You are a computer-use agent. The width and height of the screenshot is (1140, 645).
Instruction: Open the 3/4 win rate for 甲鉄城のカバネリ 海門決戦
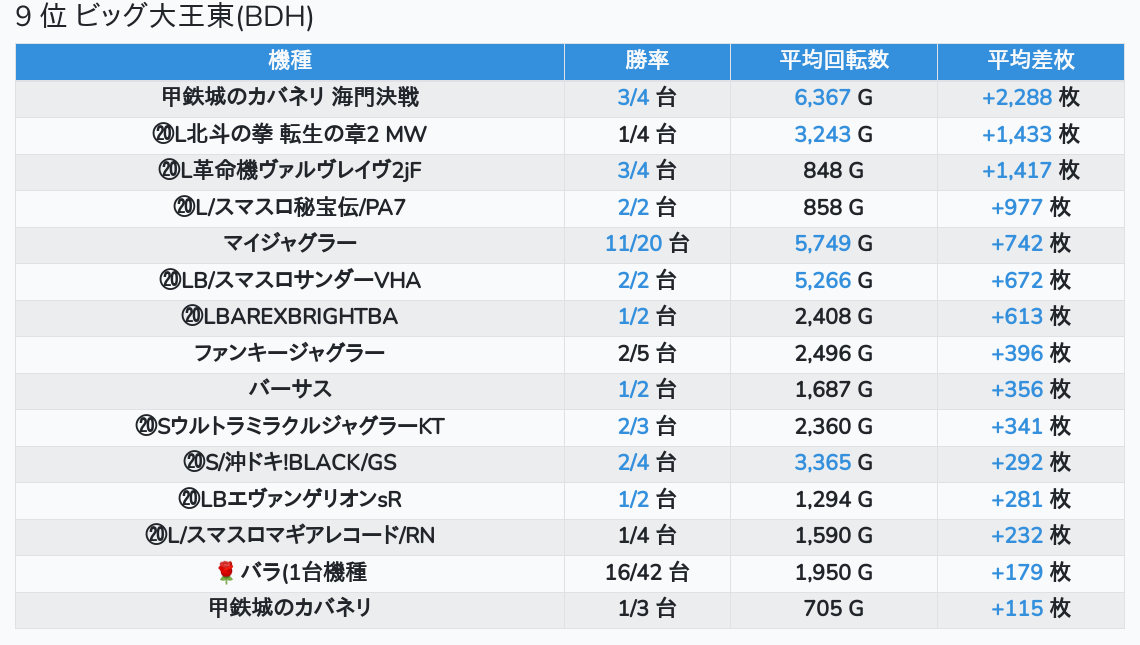pyautogui.click(x=633, y=98)
